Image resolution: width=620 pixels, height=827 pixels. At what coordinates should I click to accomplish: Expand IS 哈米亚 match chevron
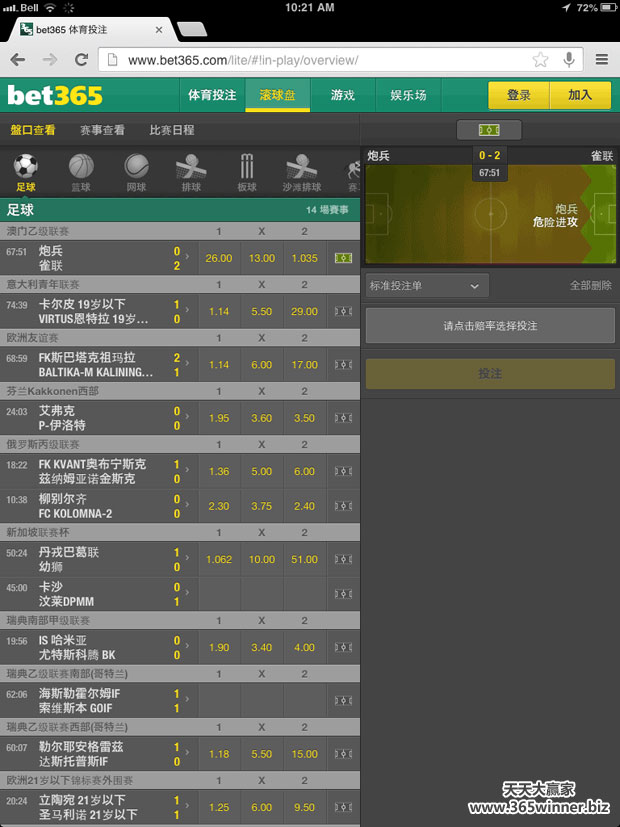click(x=188, y=646)
